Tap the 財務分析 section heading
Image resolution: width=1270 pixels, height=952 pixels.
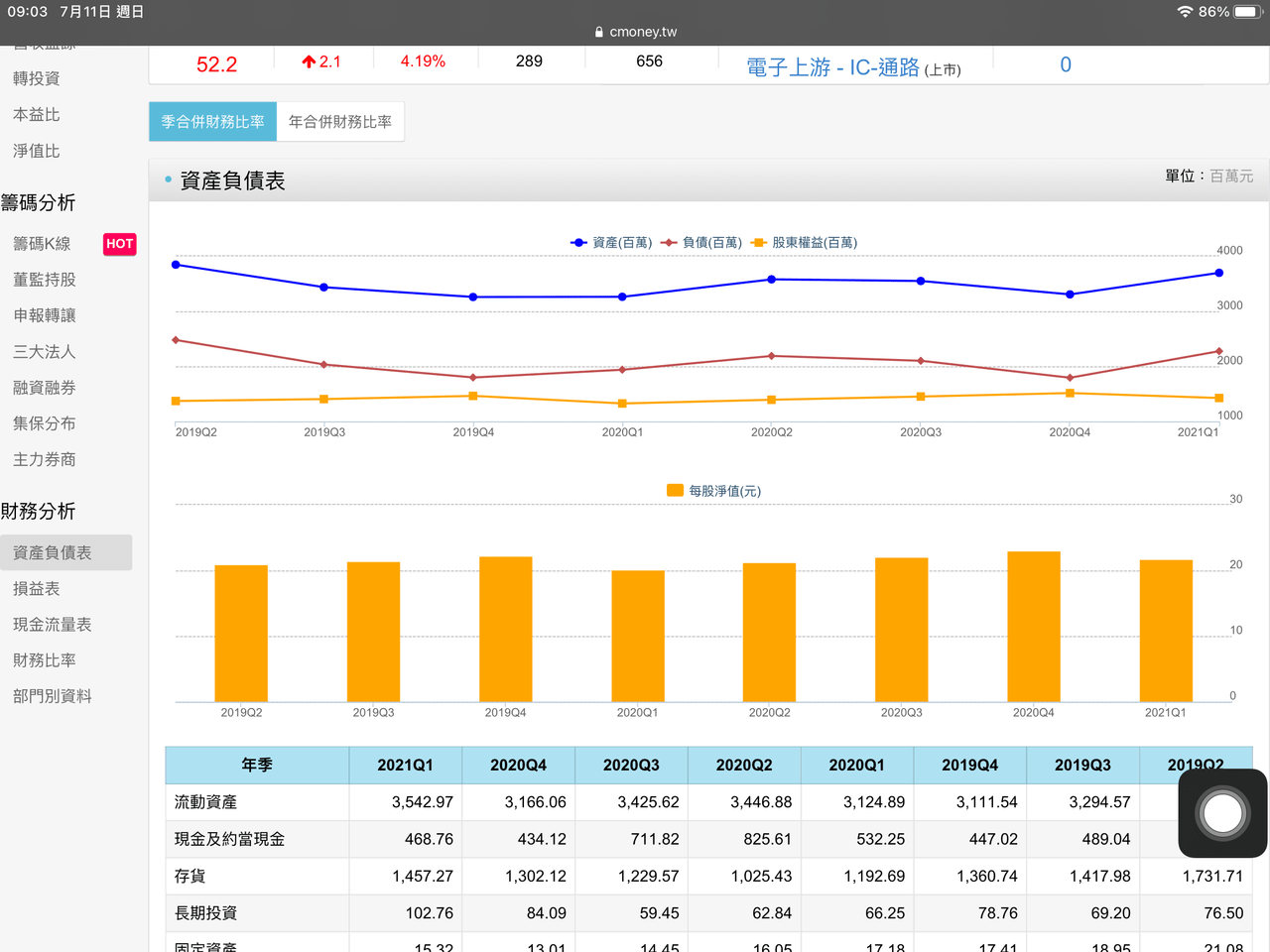click(x=38, y=511)
